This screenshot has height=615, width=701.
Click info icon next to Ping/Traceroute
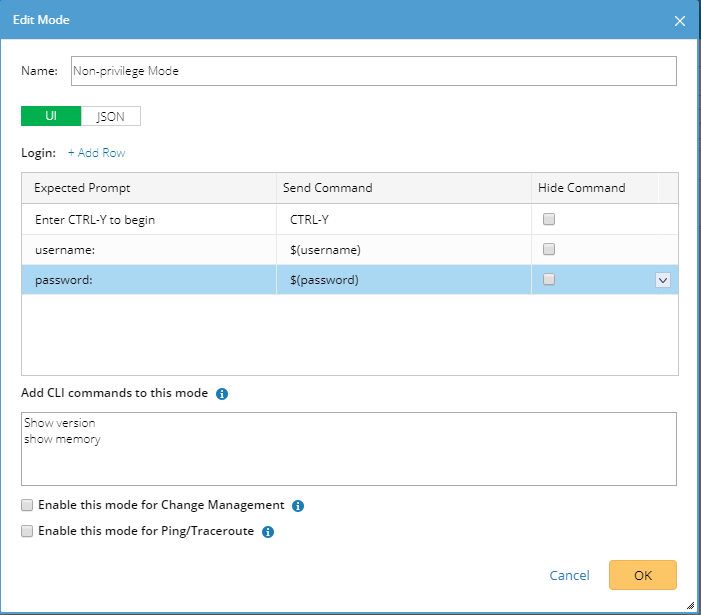pos(267,532)
